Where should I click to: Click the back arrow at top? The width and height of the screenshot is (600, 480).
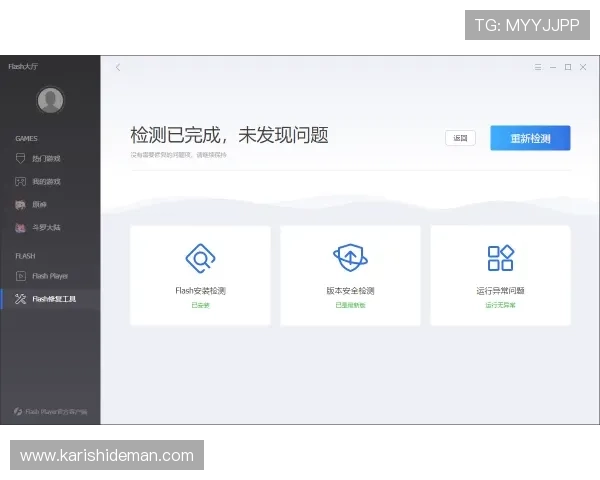[x=118, y=67]
